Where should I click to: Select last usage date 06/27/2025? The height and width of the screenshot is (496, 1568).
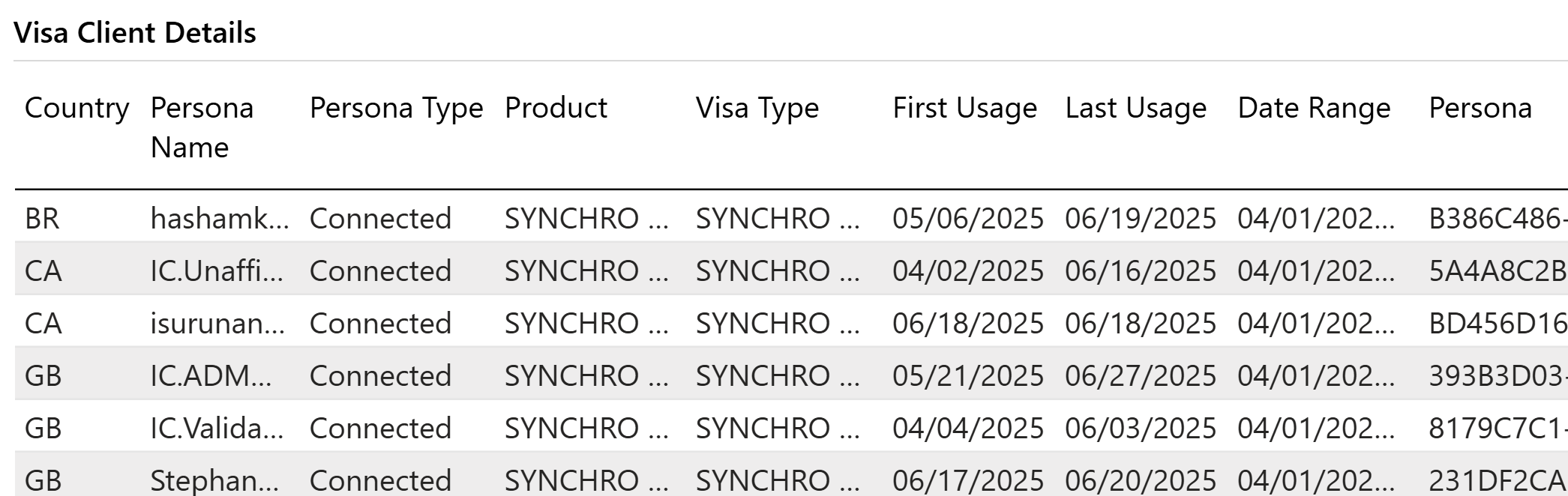click(x=1140, y=376)
